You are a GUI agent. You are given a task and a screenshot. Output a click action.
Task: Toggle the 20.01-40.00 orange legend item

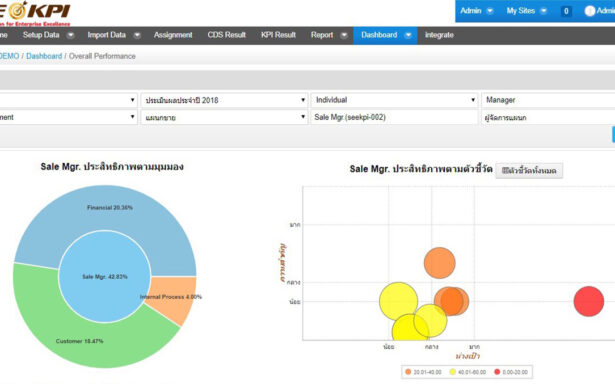tap(423, 372)
